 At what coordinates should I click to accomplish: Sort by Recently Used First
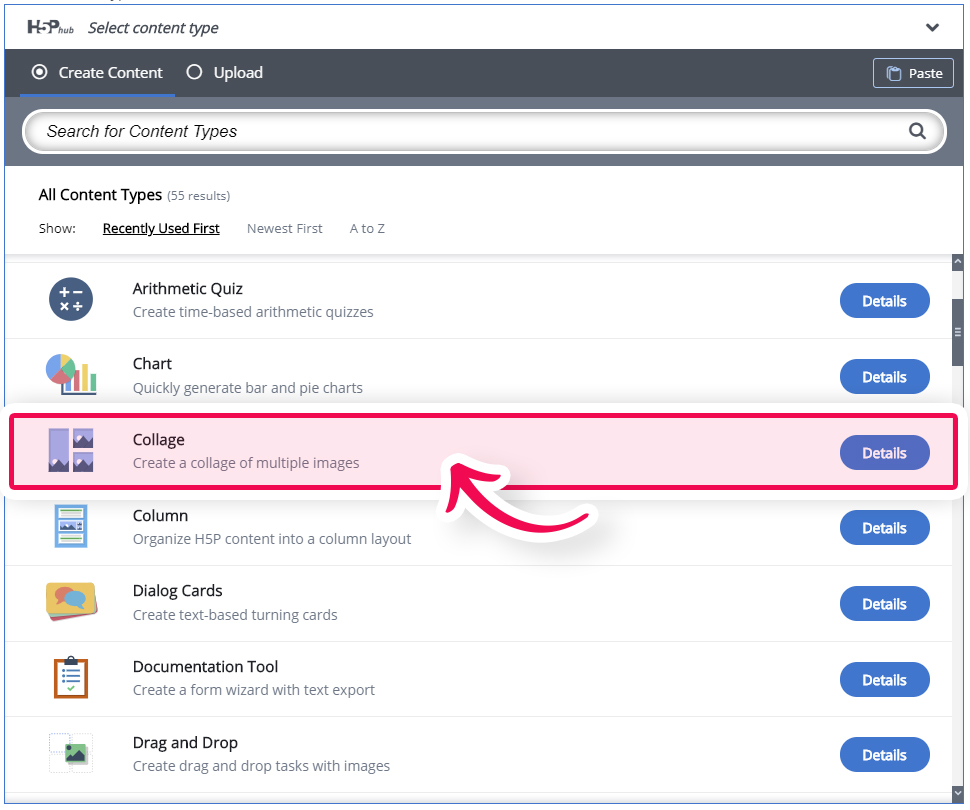[x=161, y=228]
